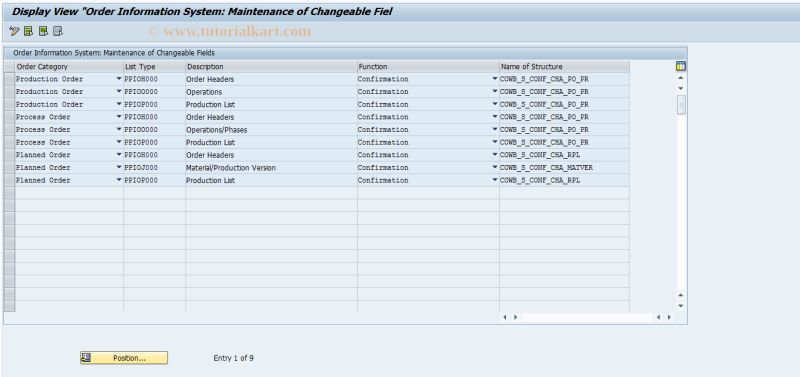Viewport: 800px width, 377px height.
Task: Open Order Category dropdown for Planned Order PPIOJ000
Action: coord(119,167)
